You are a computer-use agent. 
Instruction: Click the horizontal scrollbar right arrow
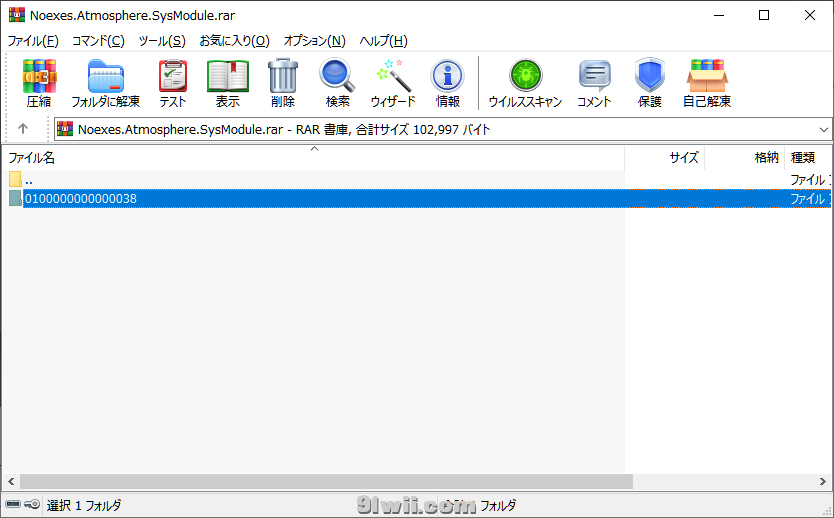[x=823, y=481]
